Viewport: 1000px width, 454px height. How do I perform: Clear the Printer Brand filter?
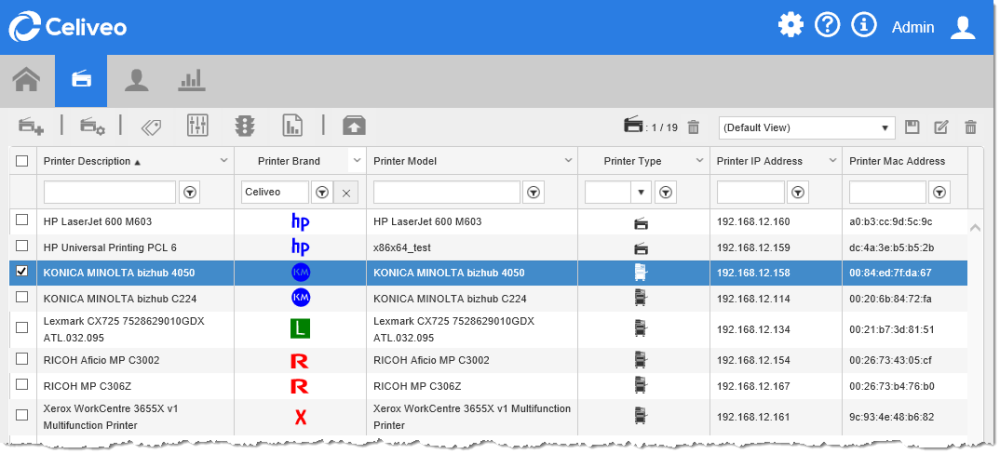click(346, 193)
